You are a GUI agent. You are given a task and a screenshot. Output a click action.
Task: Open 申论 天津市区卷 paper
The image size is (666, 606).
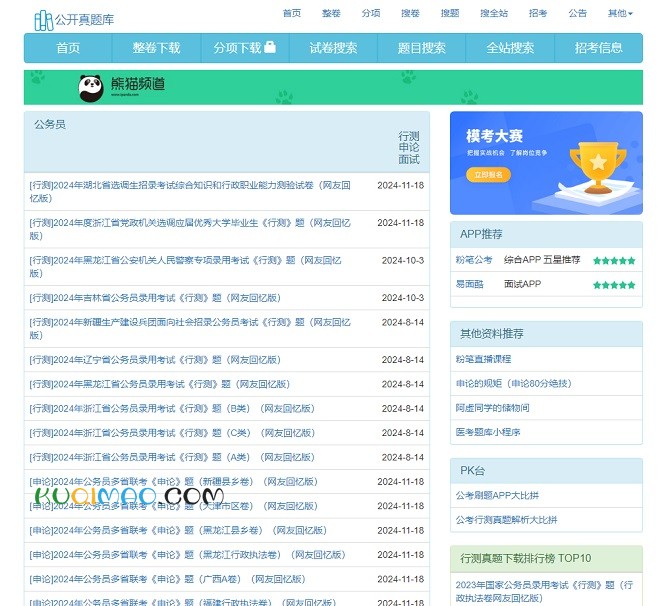174,506
